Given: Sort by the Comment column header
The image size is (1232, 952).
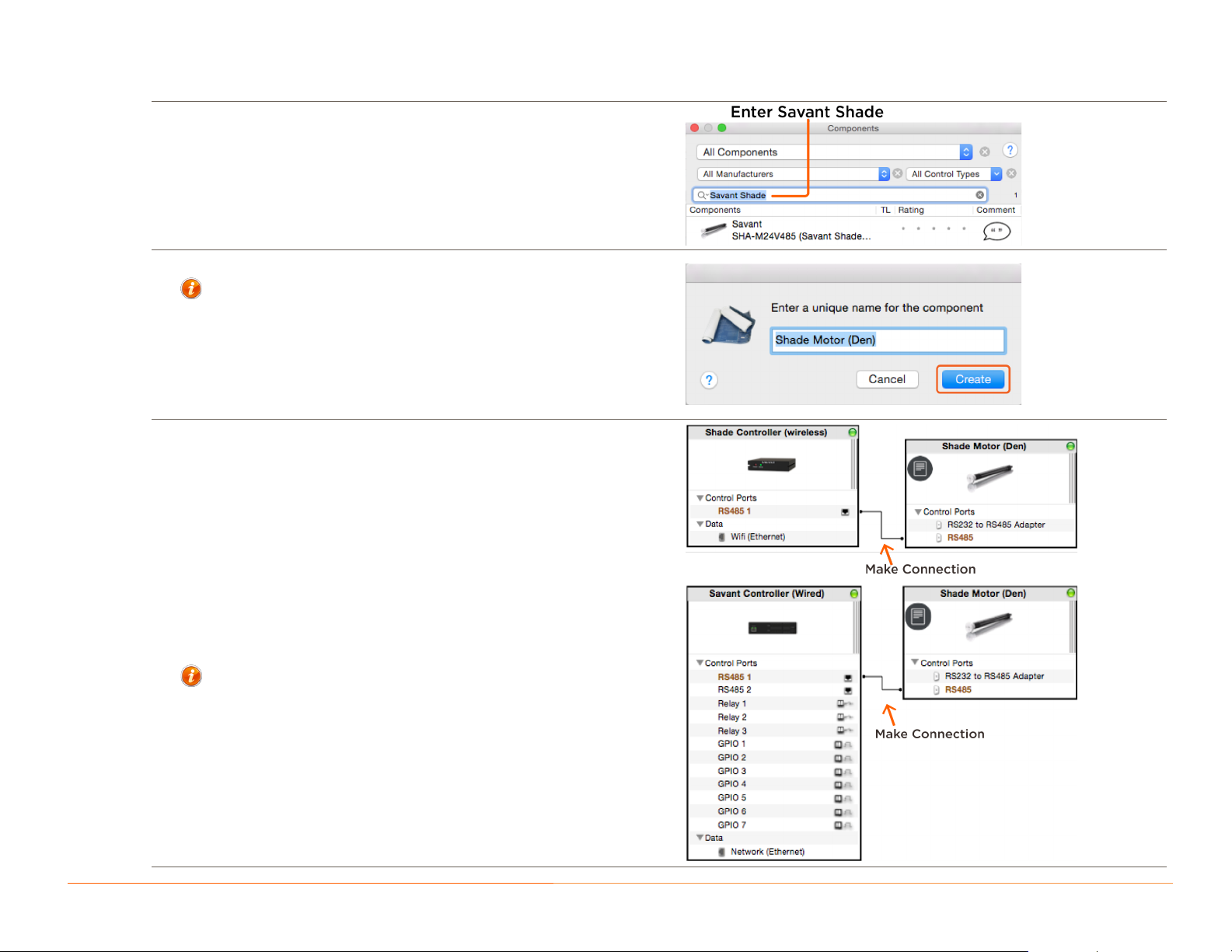Looking at the screenshot, I should [996, 211].
